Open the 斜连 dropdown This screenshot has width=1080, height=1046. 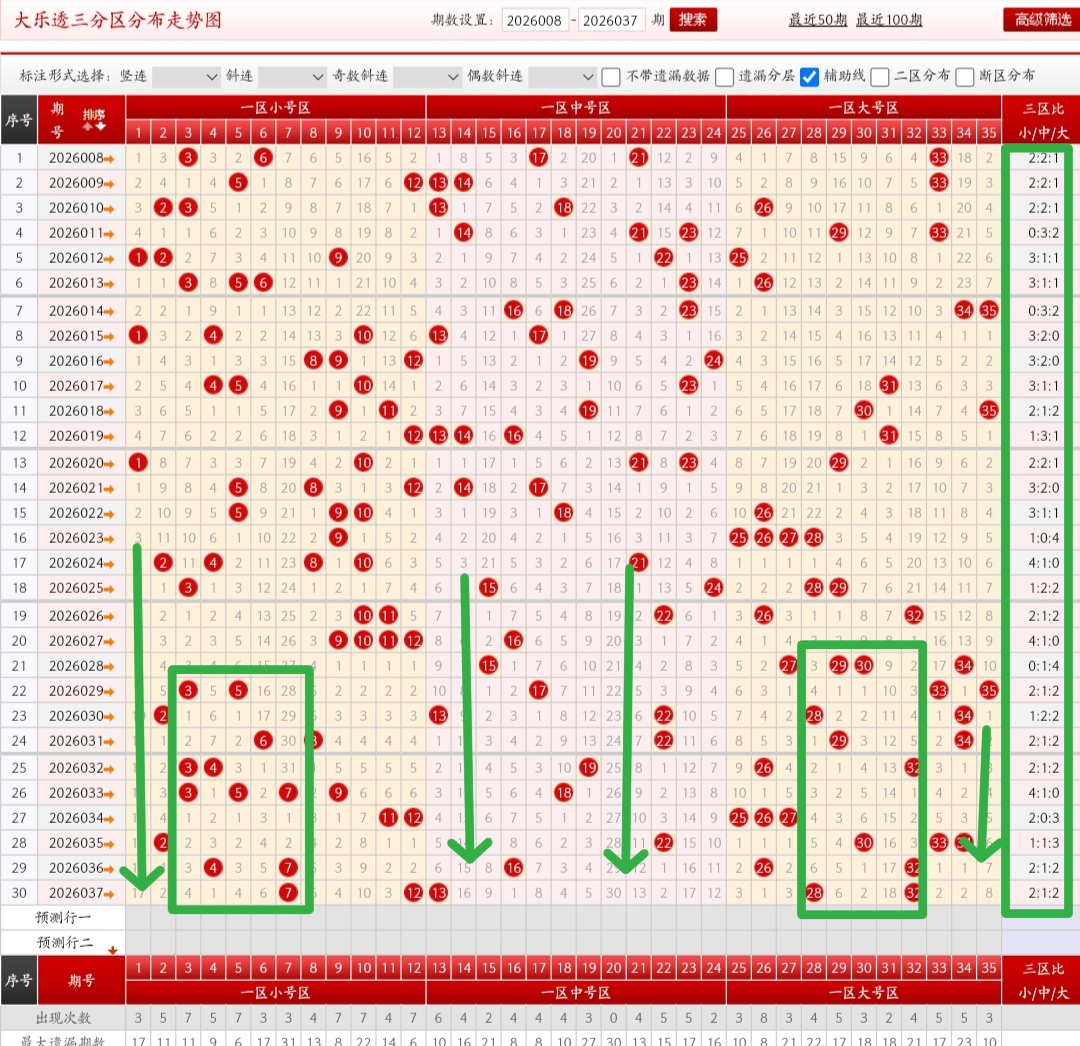pos(291,76)
